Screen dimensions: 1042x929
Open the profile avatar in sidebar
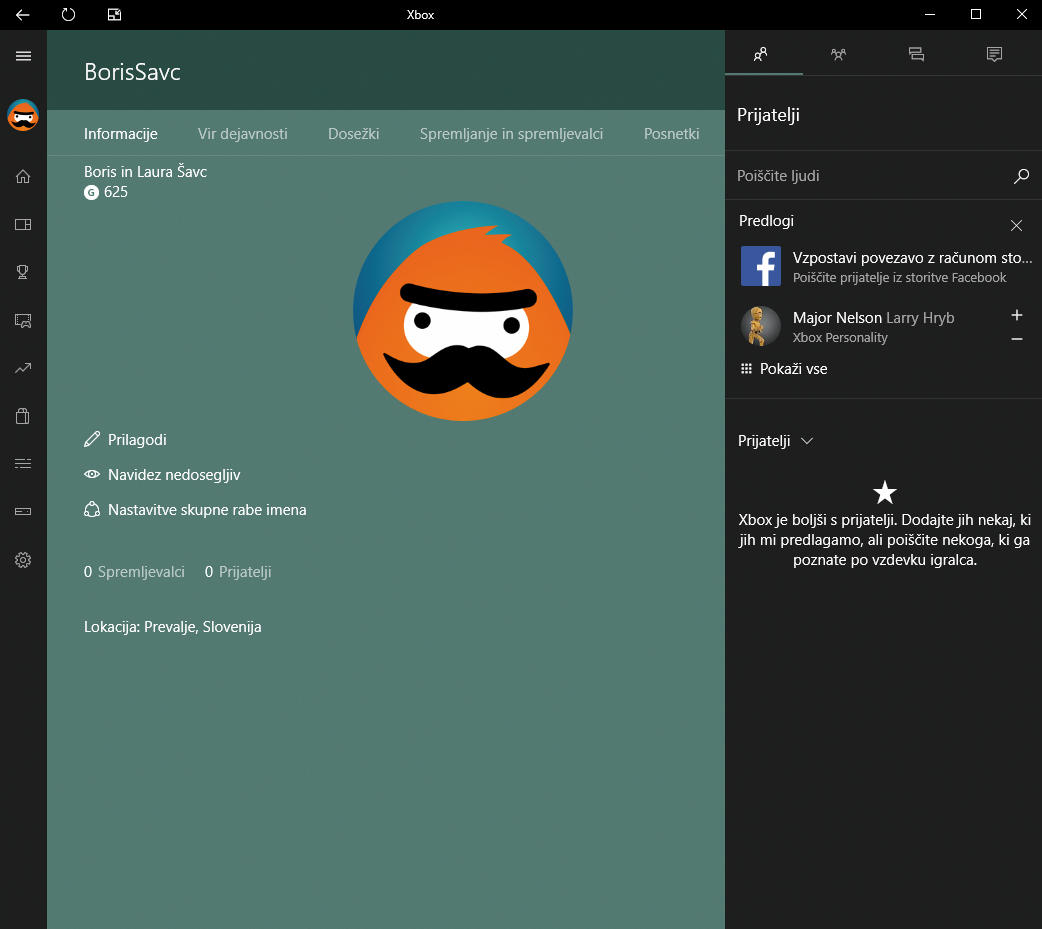pyautogui.click(x=23, y=115)
